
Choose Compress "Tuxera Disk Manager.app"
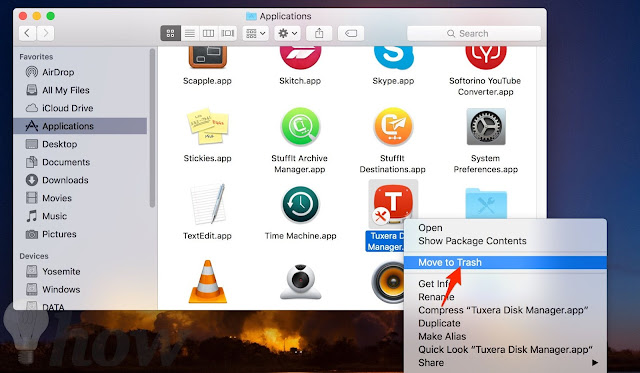[505, 310]
